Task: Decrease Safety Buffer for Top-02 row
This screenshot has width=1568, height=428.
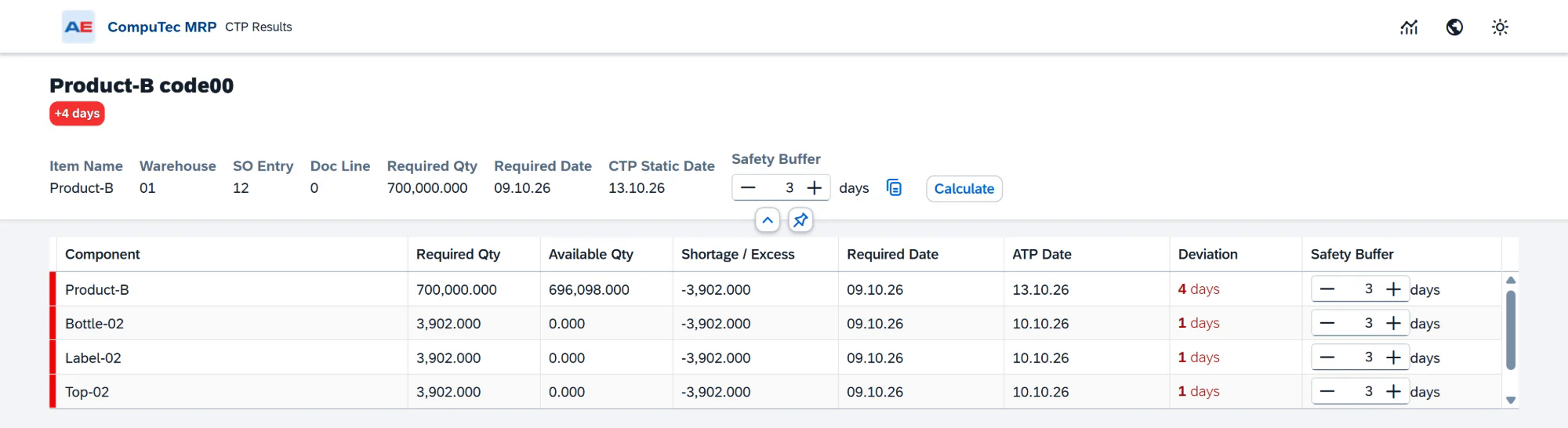Action: tap(1327, 391)
